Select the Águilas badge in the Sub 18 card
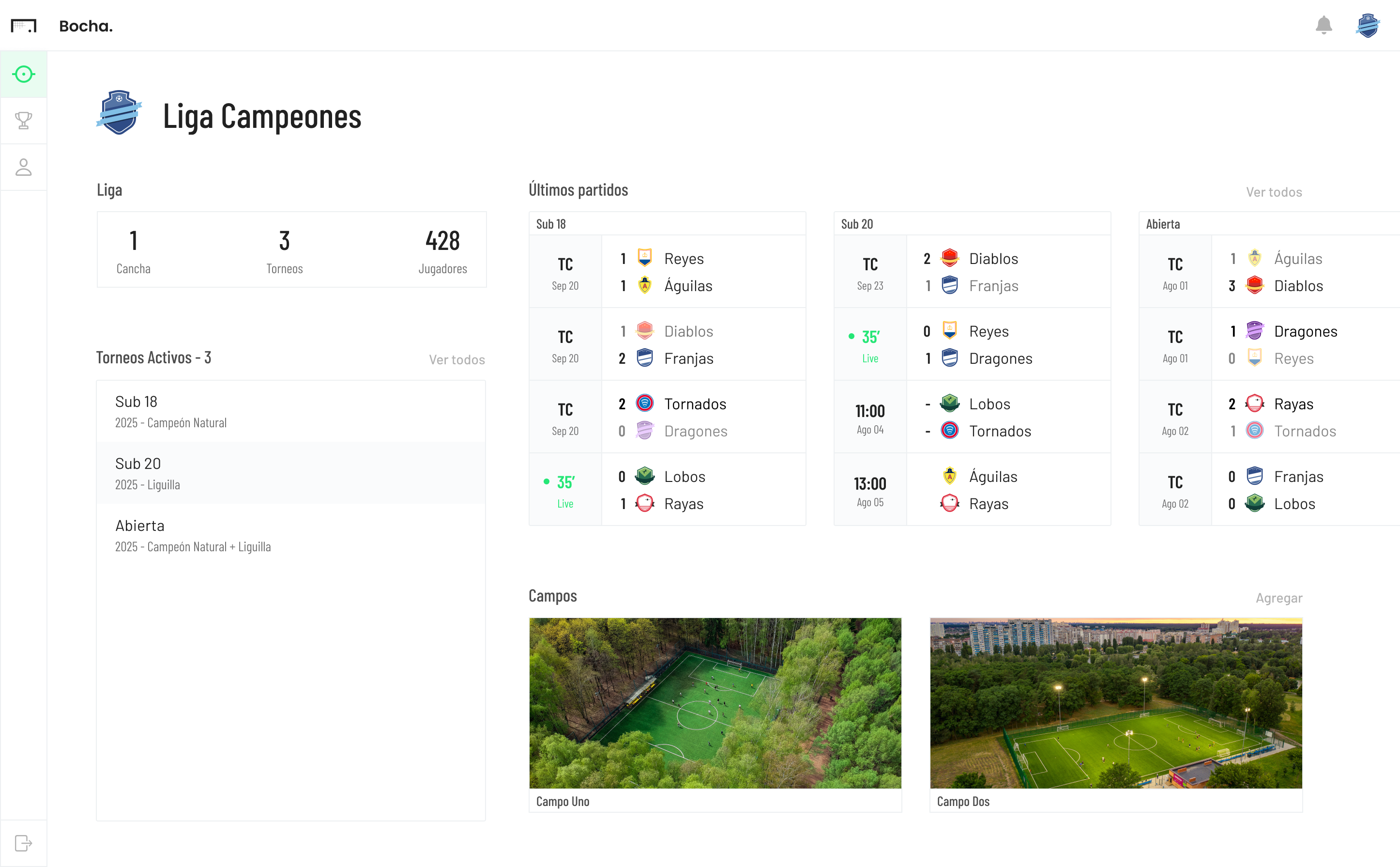This screenshot has height=867, width=1400. 645,286
